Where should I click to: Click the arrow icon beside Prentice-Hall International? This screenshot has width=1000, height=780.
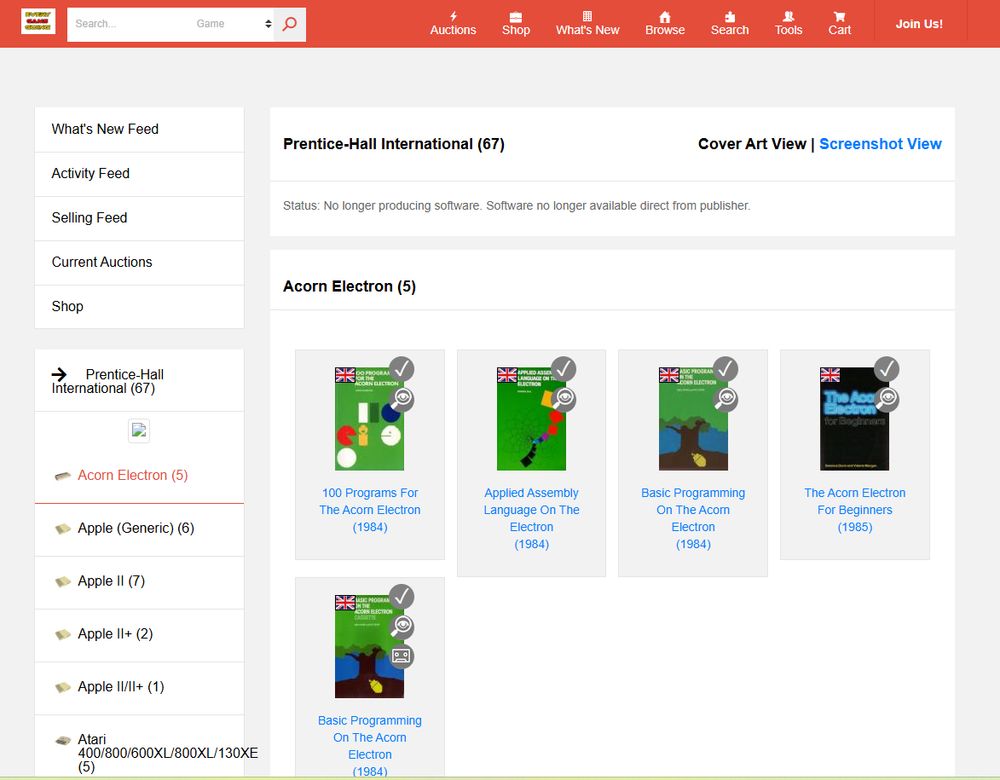coord(59,374)
